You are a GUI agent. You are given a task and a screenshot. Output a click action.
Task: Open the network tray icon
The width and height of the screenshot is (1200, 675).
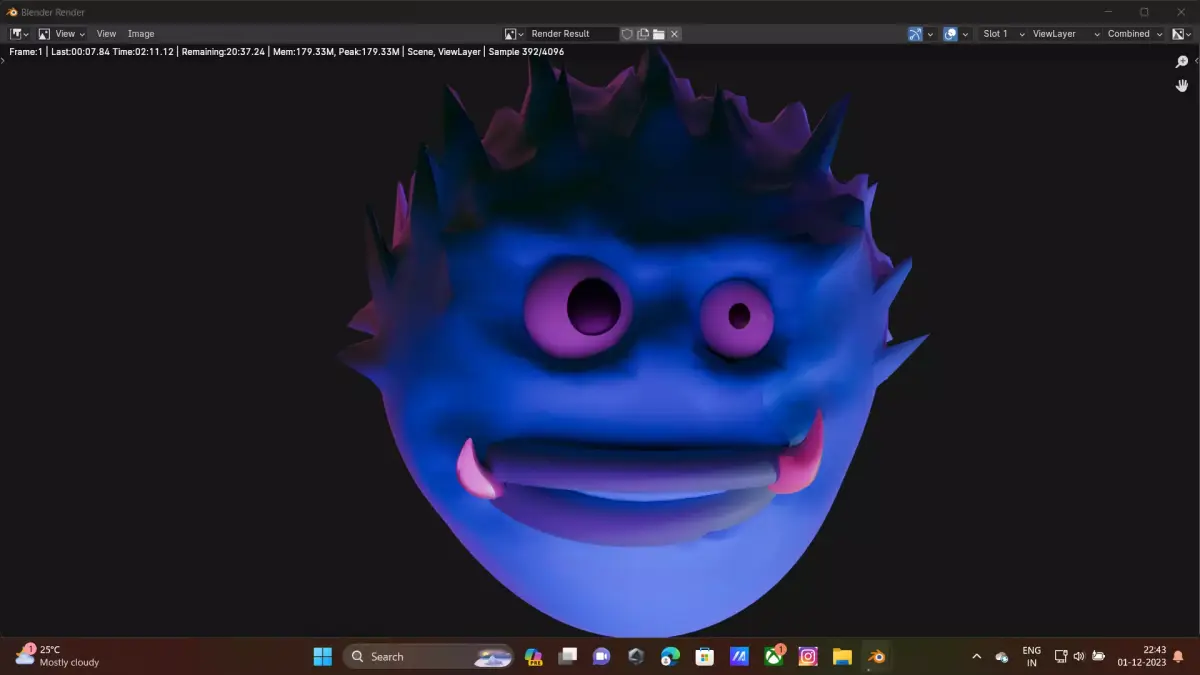click(x=1061, y=657)
